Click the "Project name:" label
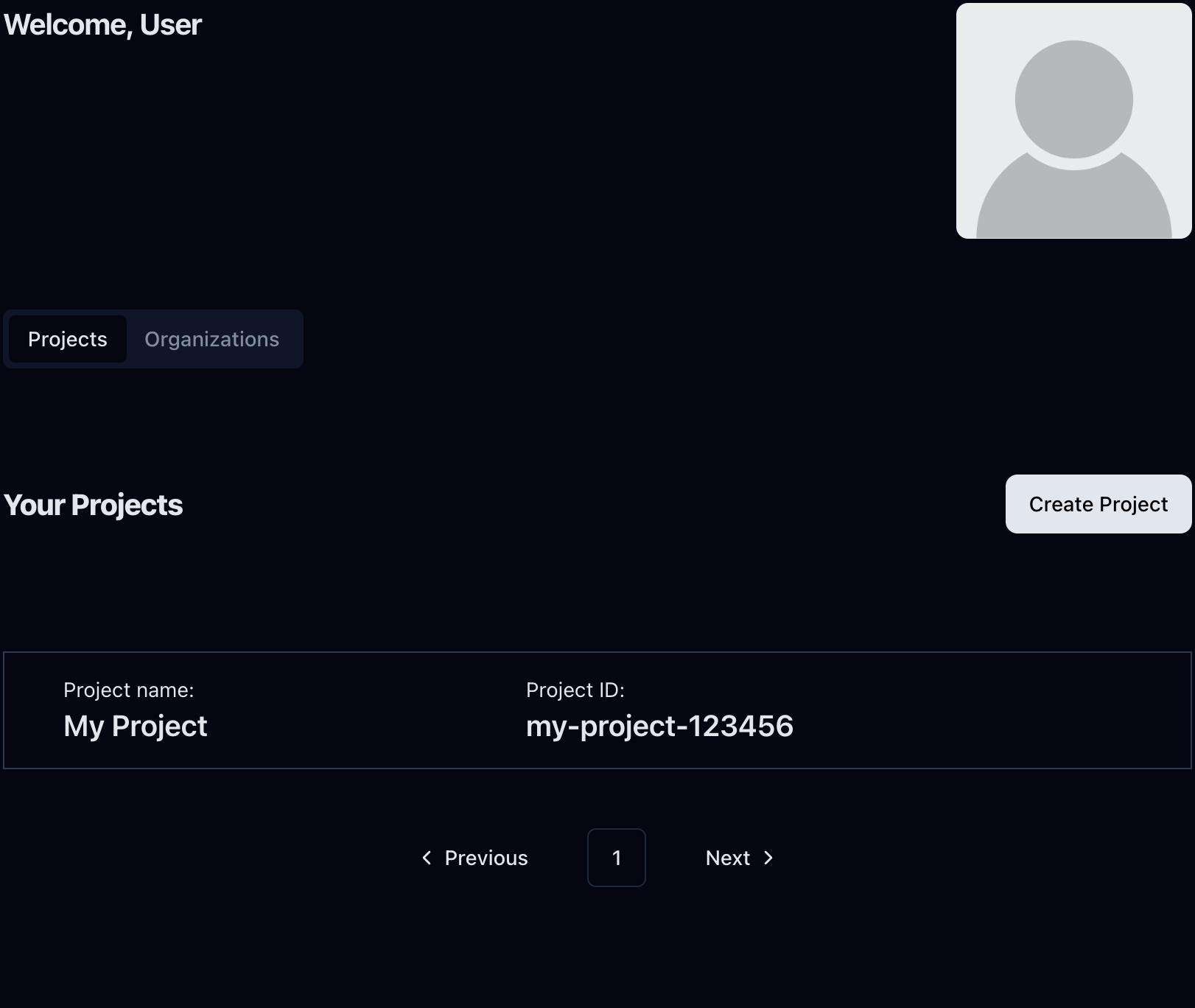The height and width of the screenshot is (1008, 1195). (128, 690)
